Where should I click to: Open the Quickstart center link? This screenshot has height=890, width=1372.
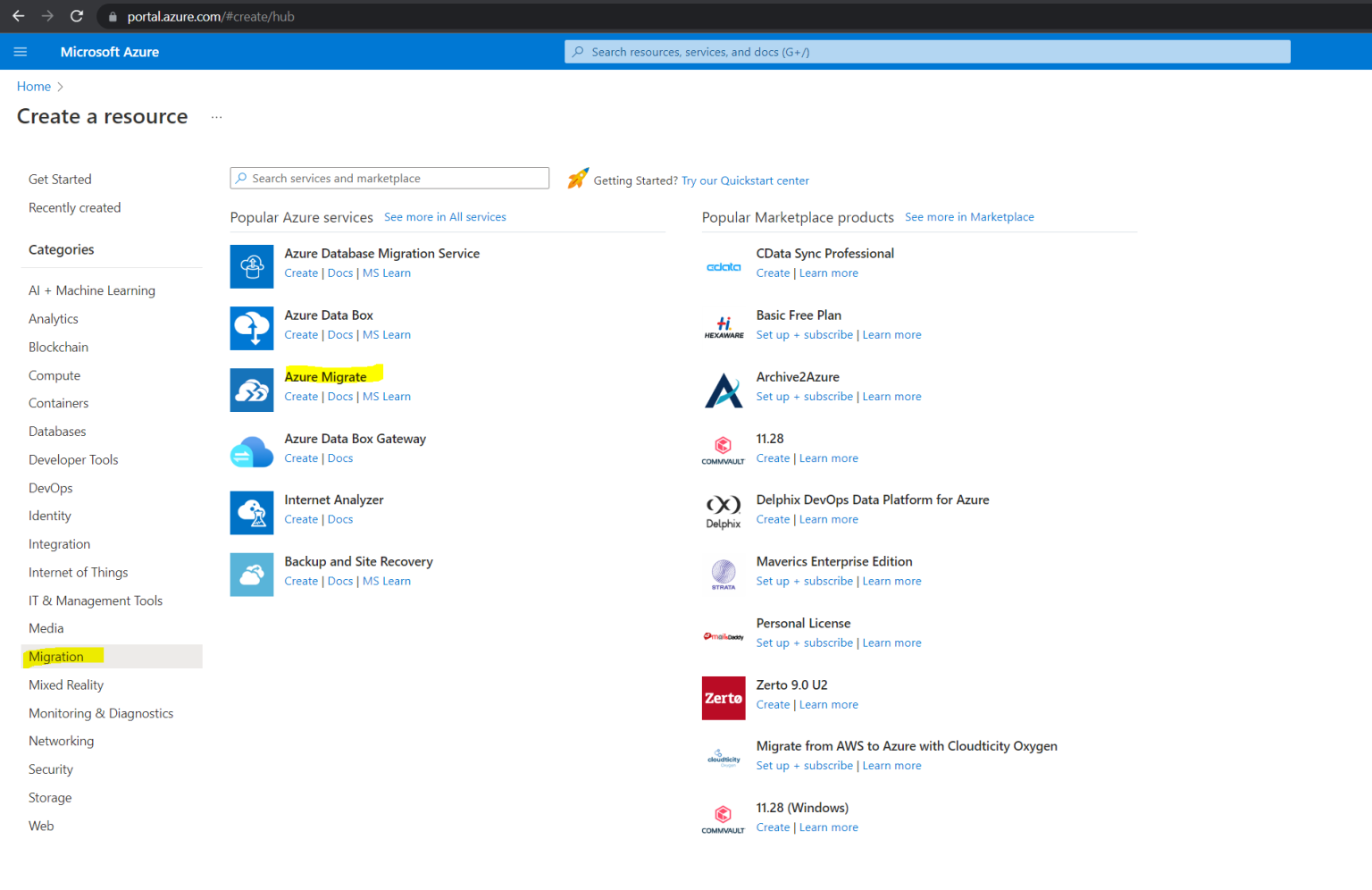[745, 181]
